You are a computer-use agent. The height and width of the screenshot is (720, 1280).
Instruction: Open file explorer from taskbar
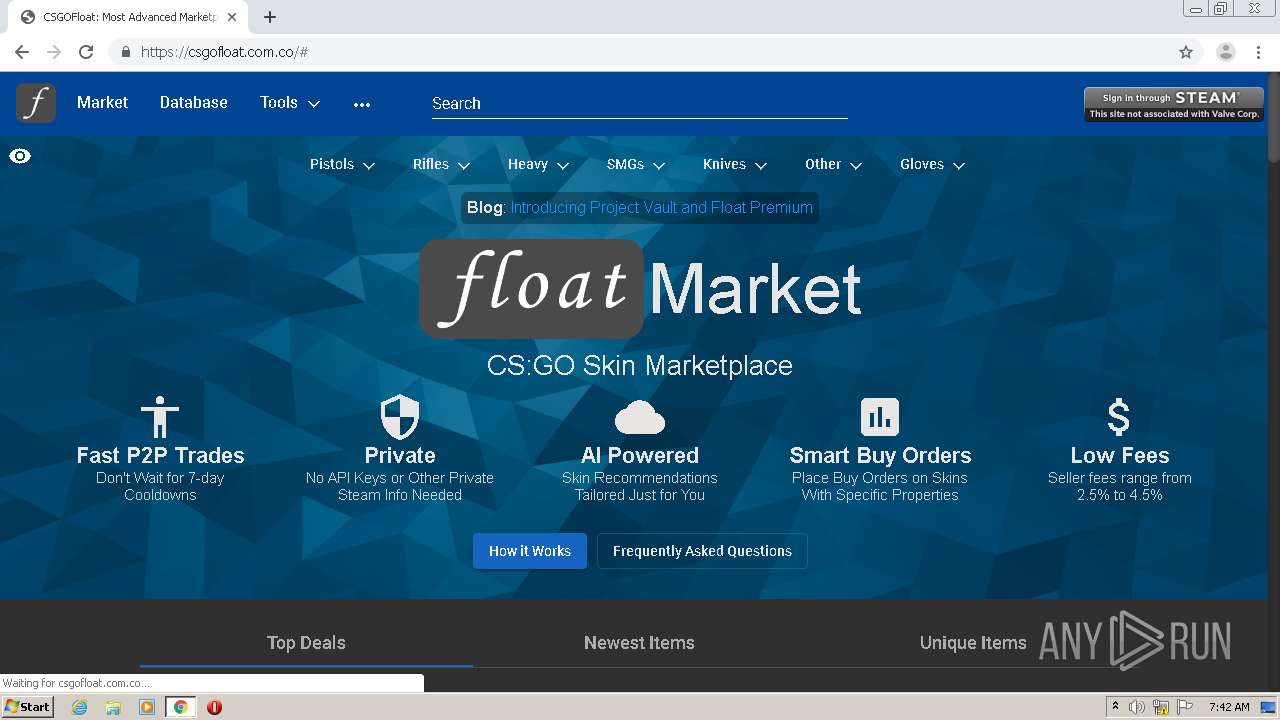(x=113, y=707)
